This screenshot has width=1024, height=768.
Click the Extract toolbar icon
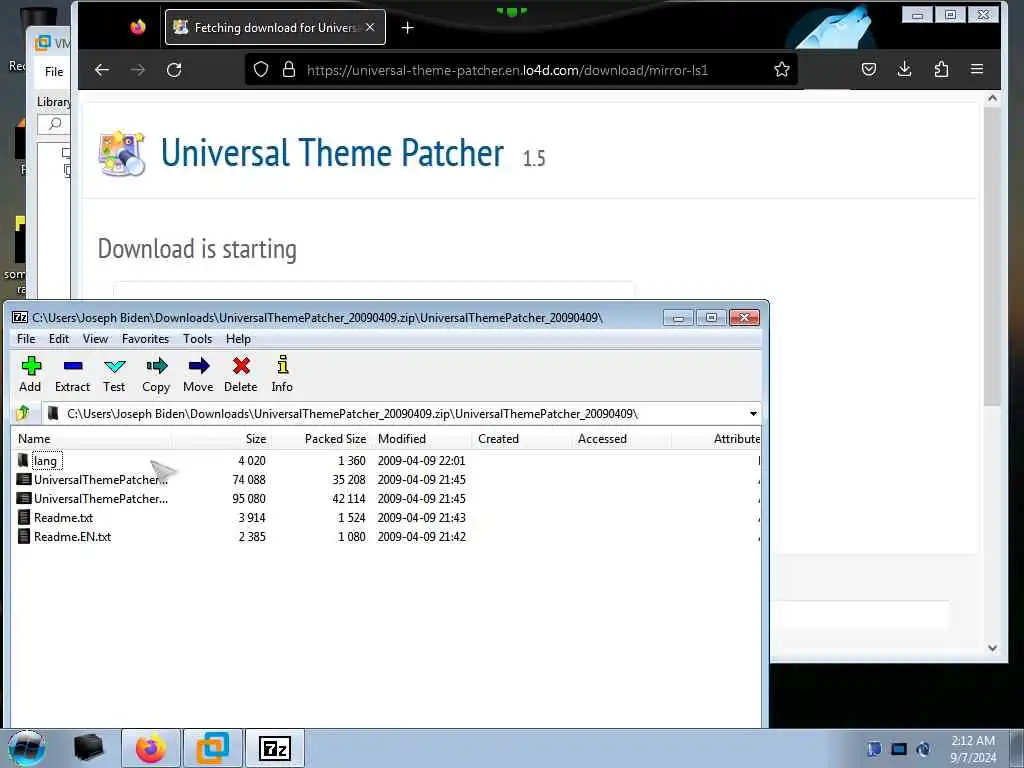pos(72,374)
